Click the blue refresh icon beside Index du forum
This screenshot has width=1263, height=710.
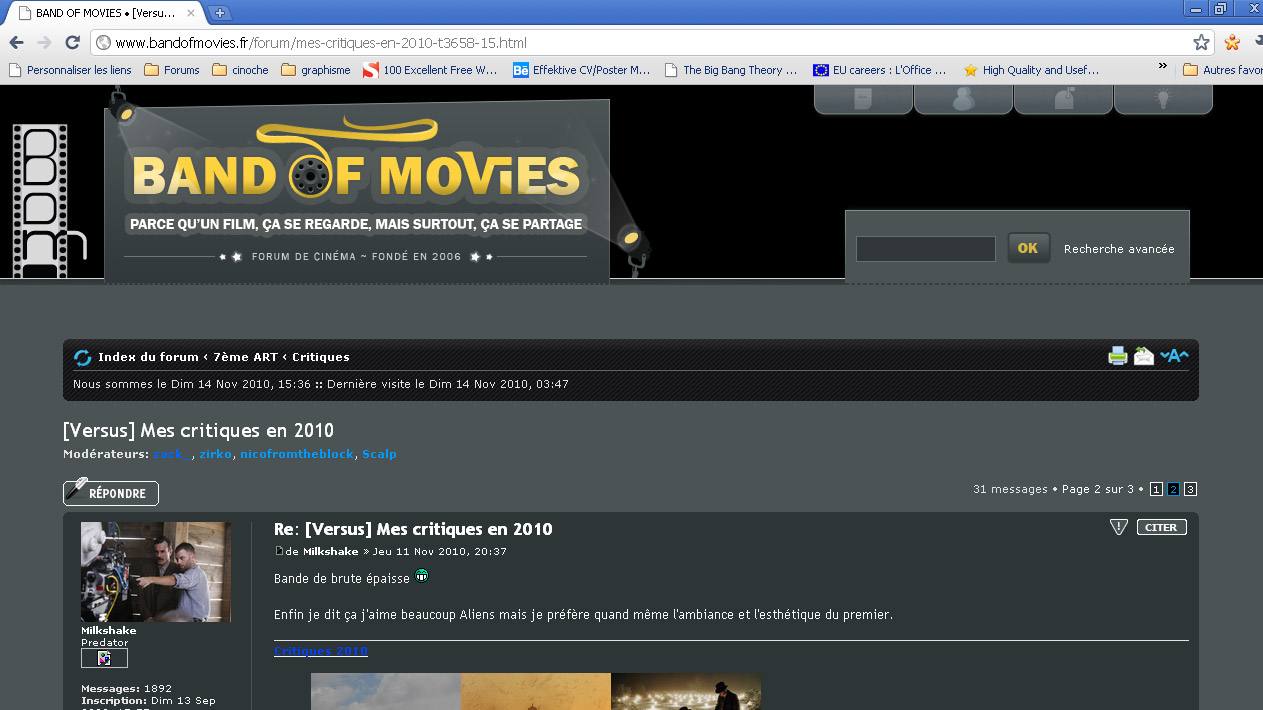click(82, 357)
